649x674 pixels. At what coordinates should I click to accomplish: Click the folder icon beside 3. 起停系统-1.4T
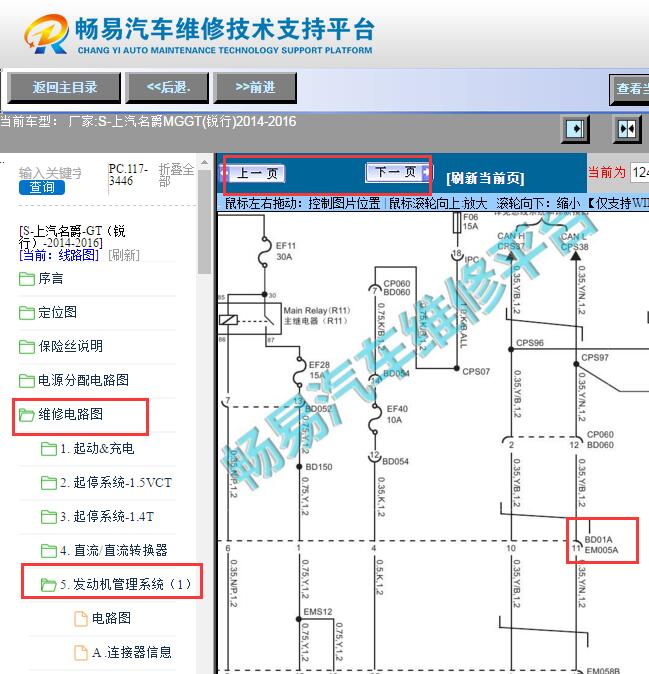pos(49,517)
